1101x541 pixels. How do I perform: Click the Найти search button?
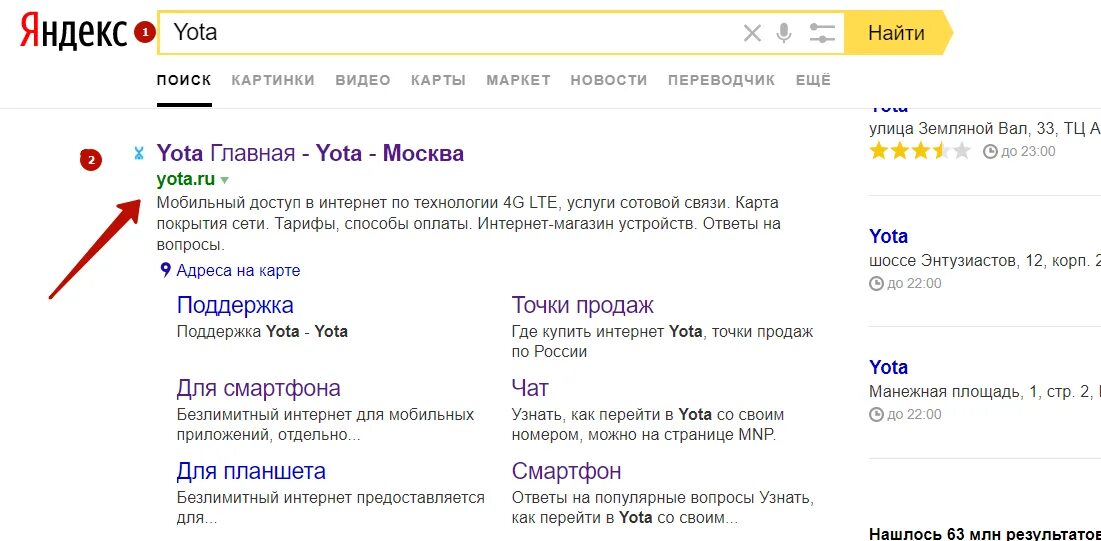coord(898,33)
